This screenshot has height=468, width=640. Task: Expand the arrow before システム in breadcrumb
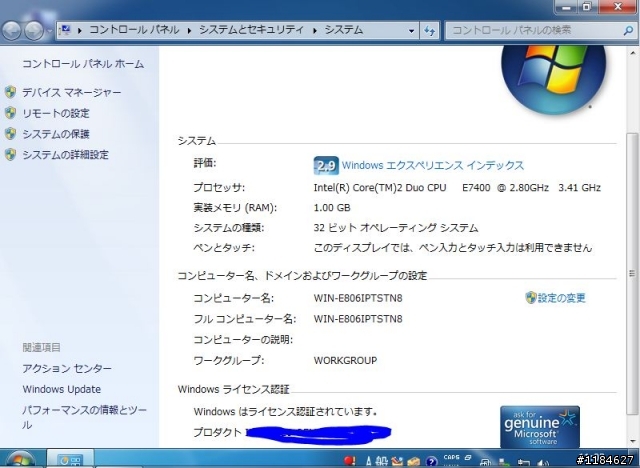(x=315, y=31)
